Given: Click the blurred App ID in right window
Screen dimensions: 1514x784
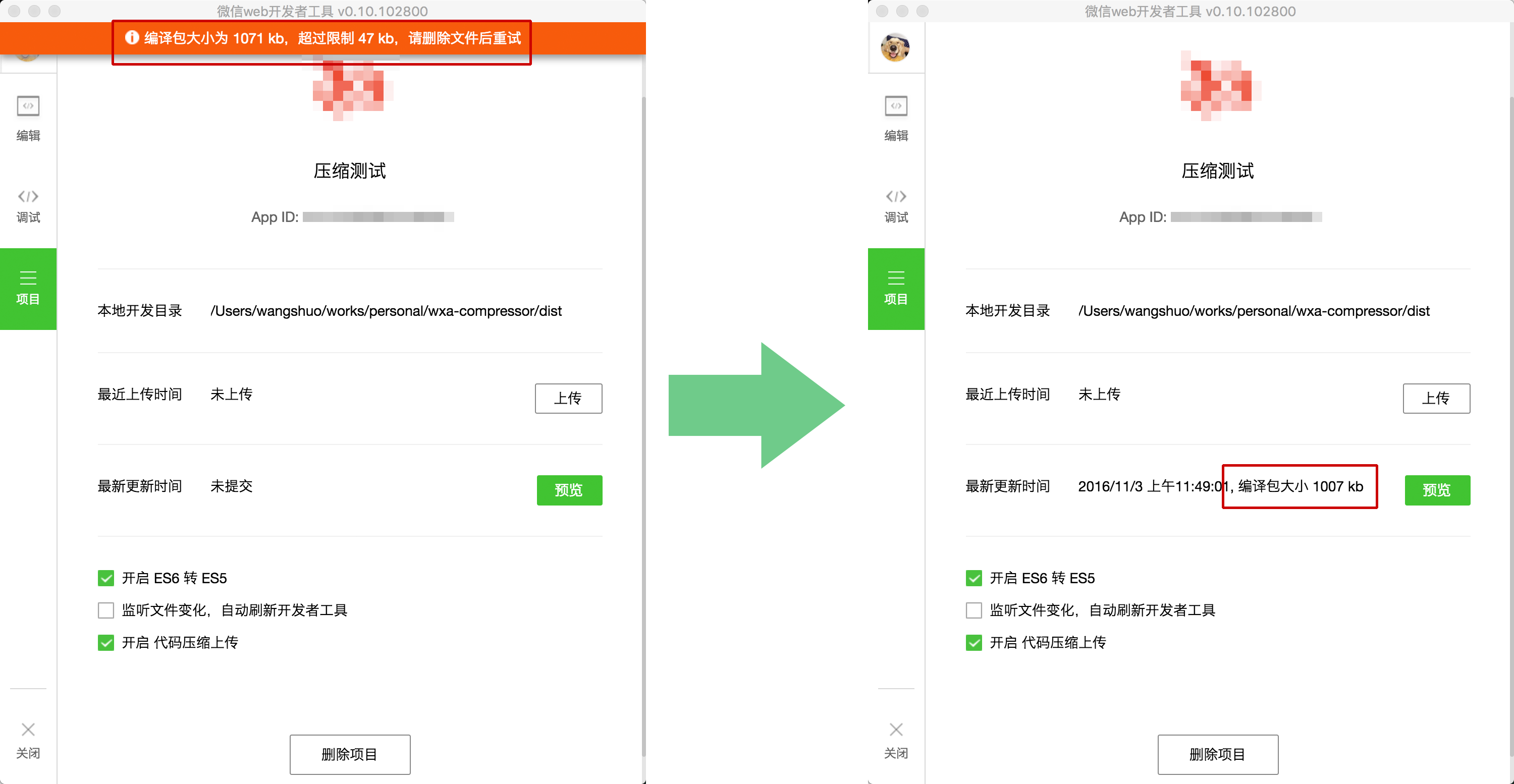Looking at the screenshot, I should tap(1247, 217).
